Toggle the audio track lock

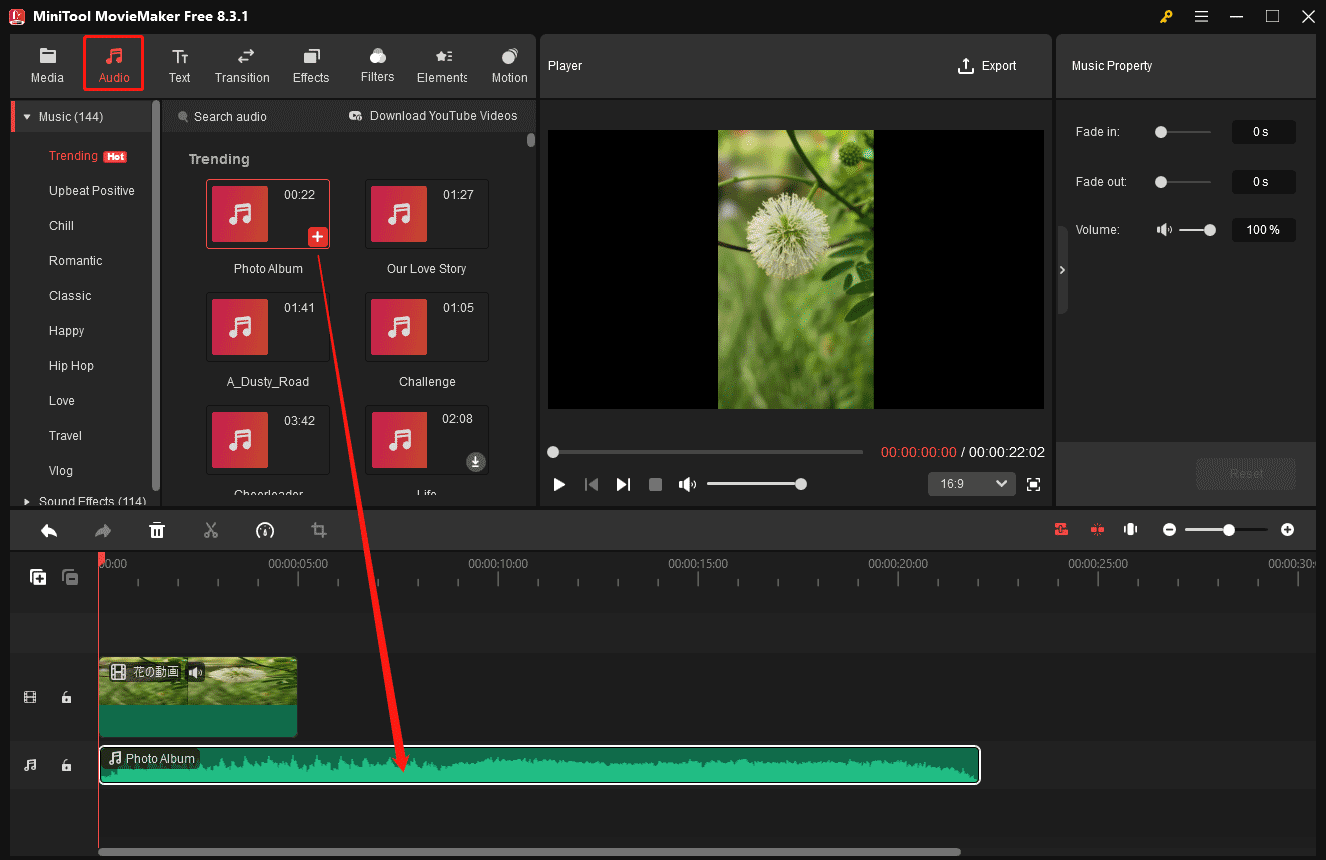point(66,765)
